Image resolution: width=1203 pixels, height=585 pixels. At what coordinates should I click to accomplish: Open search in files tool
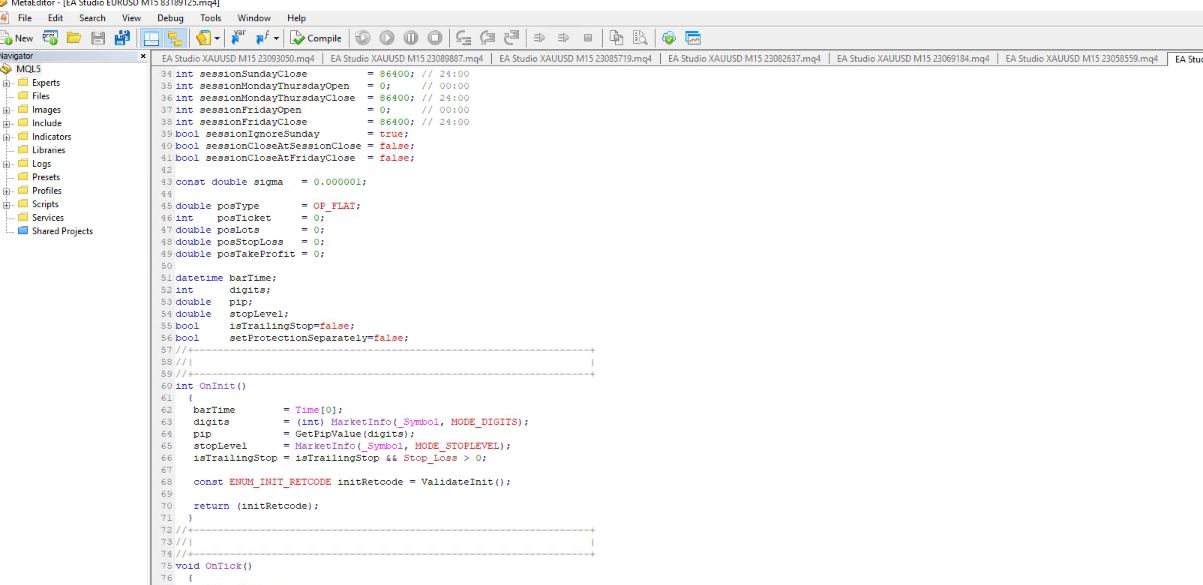pyautogui.click(x=639, y=37)
